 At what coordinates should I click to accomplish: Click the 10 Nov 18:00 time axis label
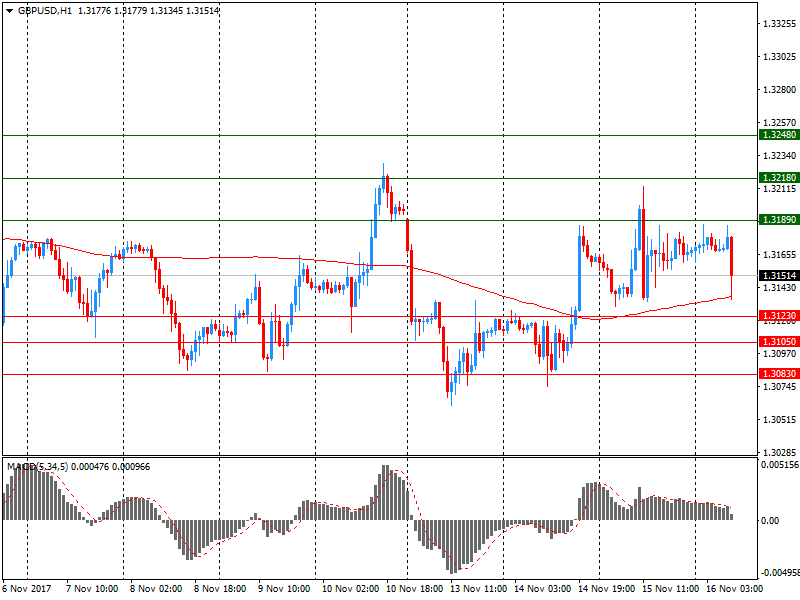pyautogui.click(x=414, y=589)
